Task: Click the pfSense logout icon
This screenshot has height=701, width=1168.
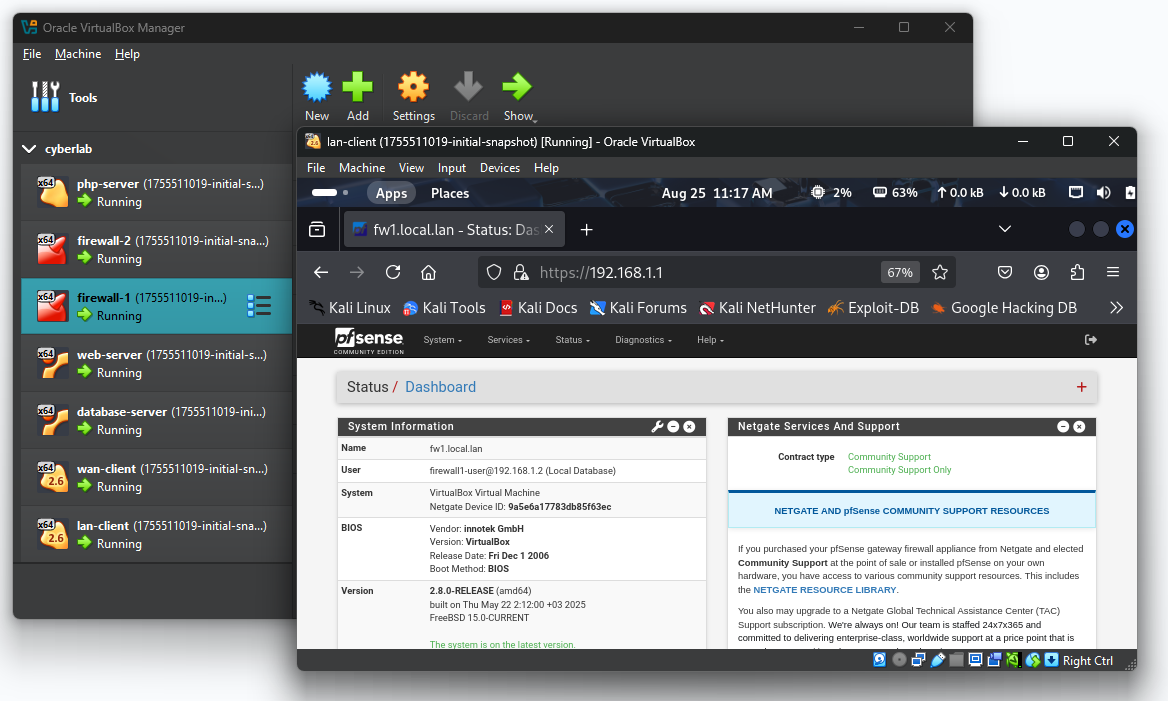Action: pyautogui.click(x=1091, y=340)
